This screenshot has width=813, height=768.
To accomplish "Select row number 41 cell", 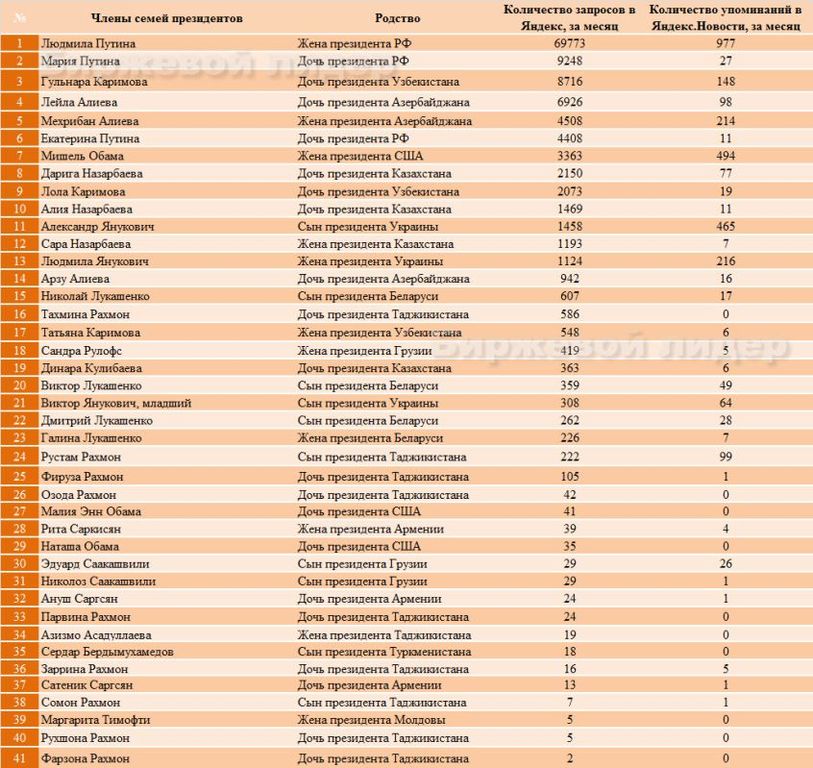I will point(20,758).
